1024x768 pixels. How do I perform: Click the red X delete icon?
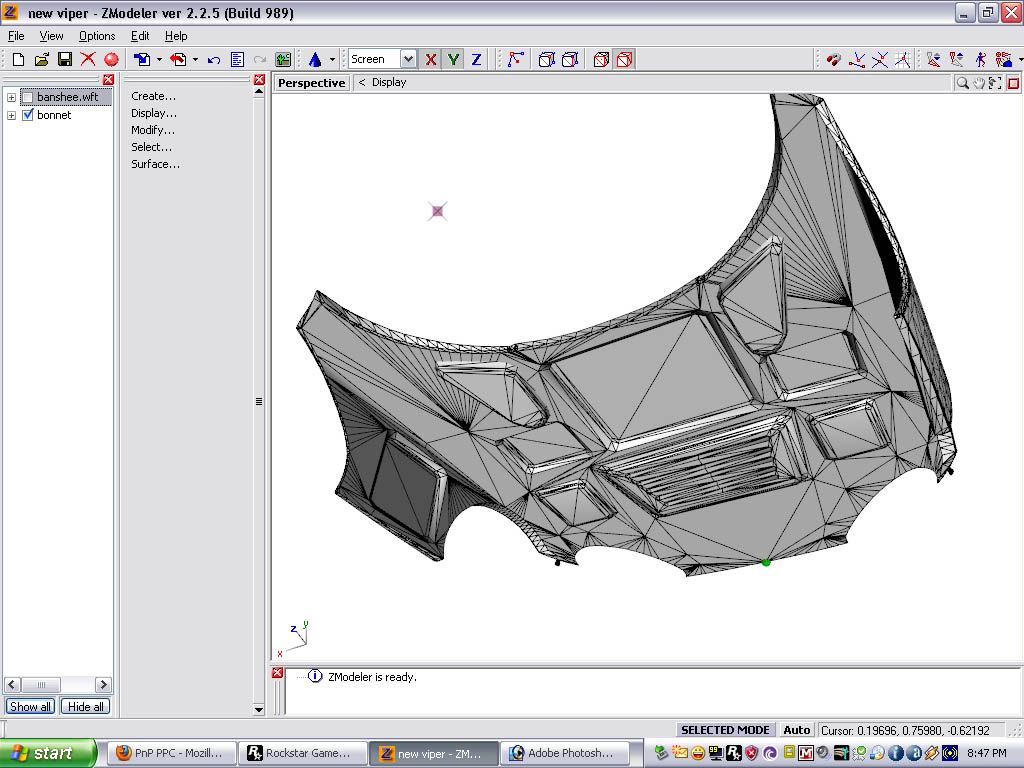tap(88, 60)
